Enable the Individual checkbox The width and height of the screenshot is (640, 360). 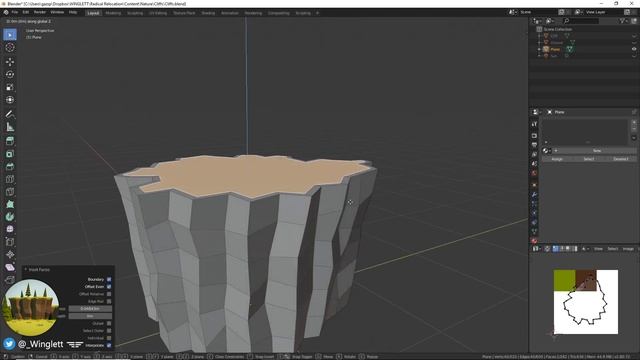coord(109,338)
